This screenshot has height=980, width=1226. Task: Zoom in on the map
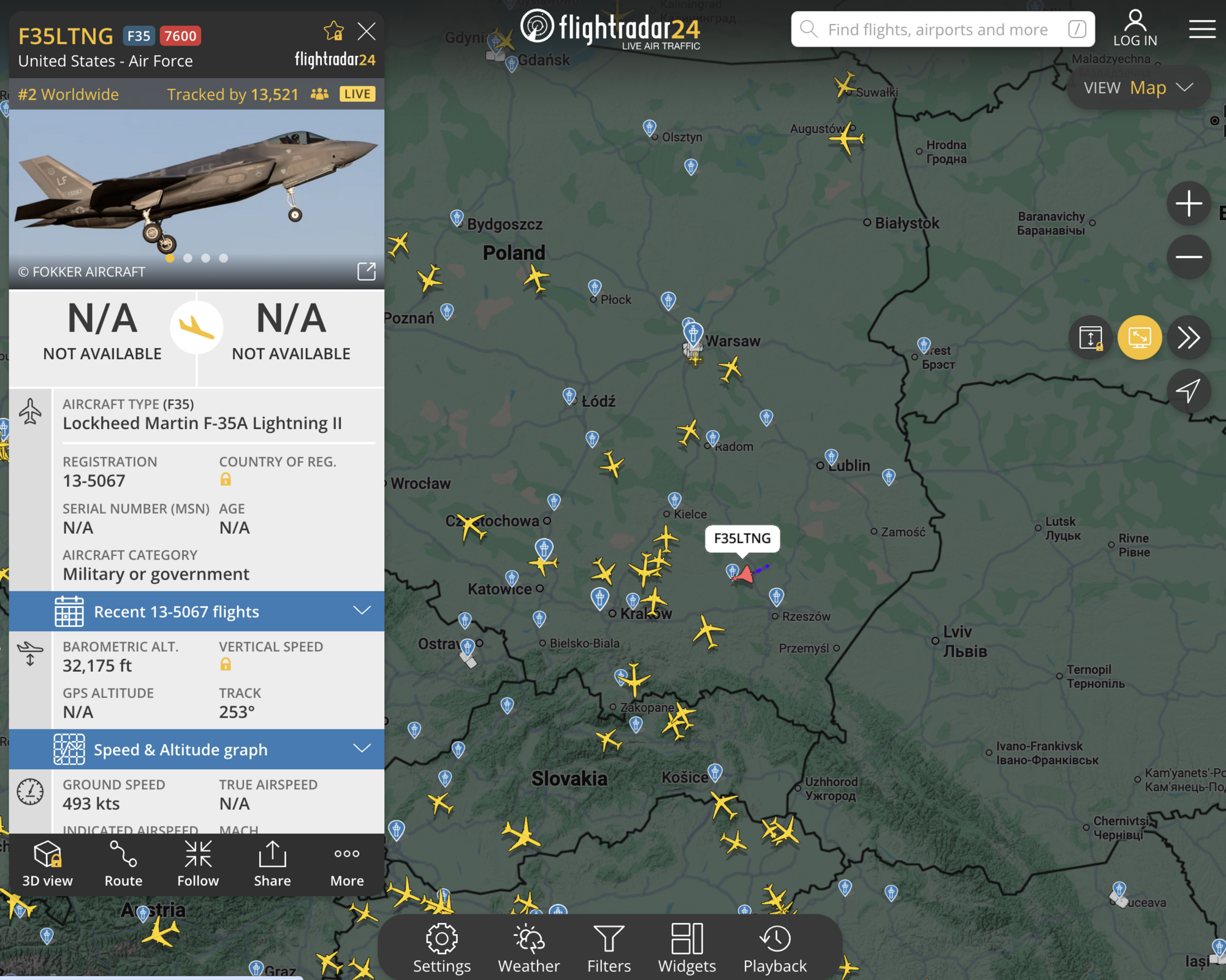pos(1189,203)
